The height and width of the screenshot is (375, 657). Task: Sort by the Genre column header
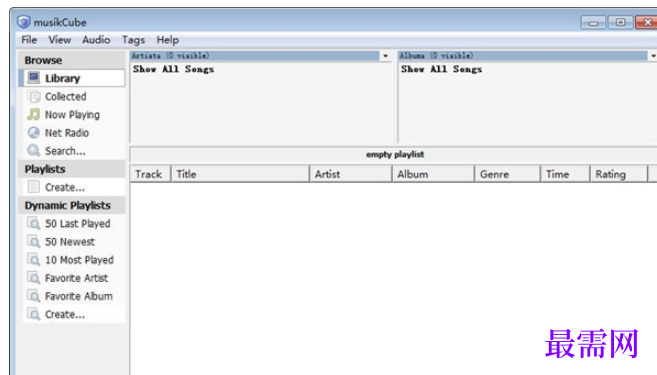click(507, 174)
